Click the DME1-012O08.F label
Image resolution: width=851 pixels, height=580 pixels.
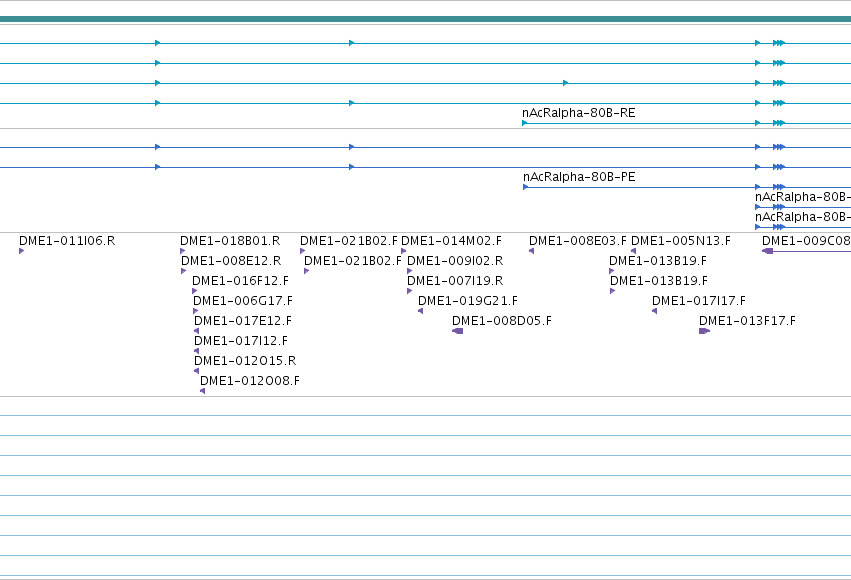pos(250,381)
